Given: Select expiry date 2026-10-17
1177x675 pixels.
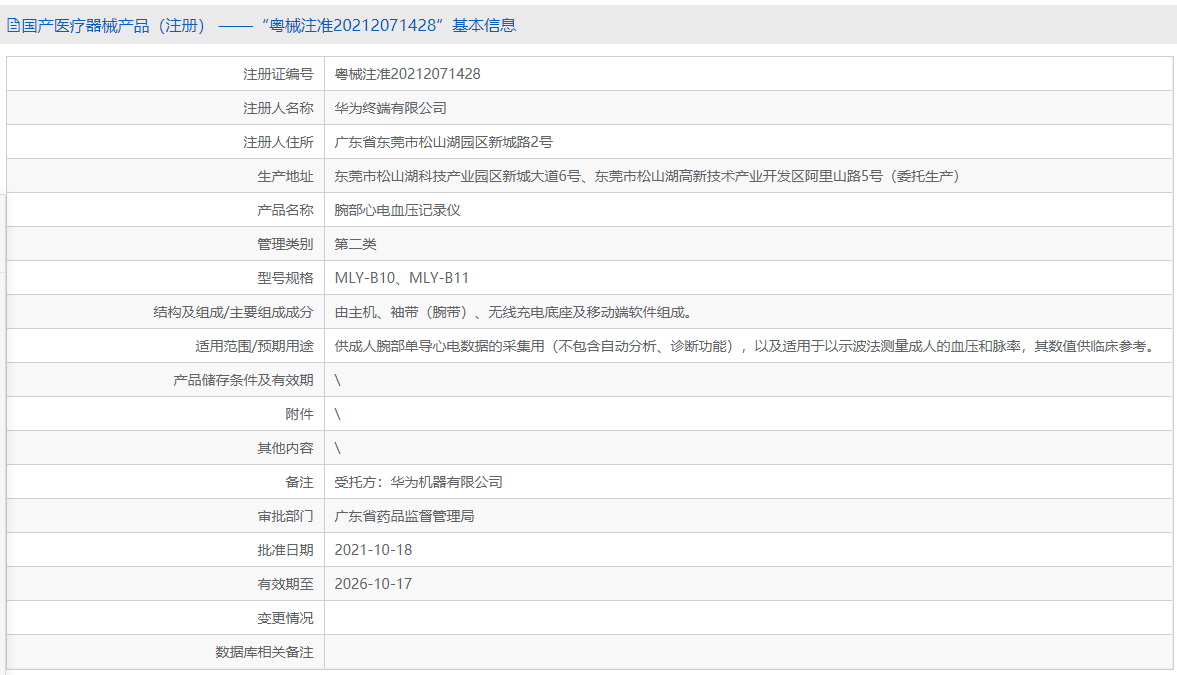Looking at the screenshot, I should tap(373, 583).
